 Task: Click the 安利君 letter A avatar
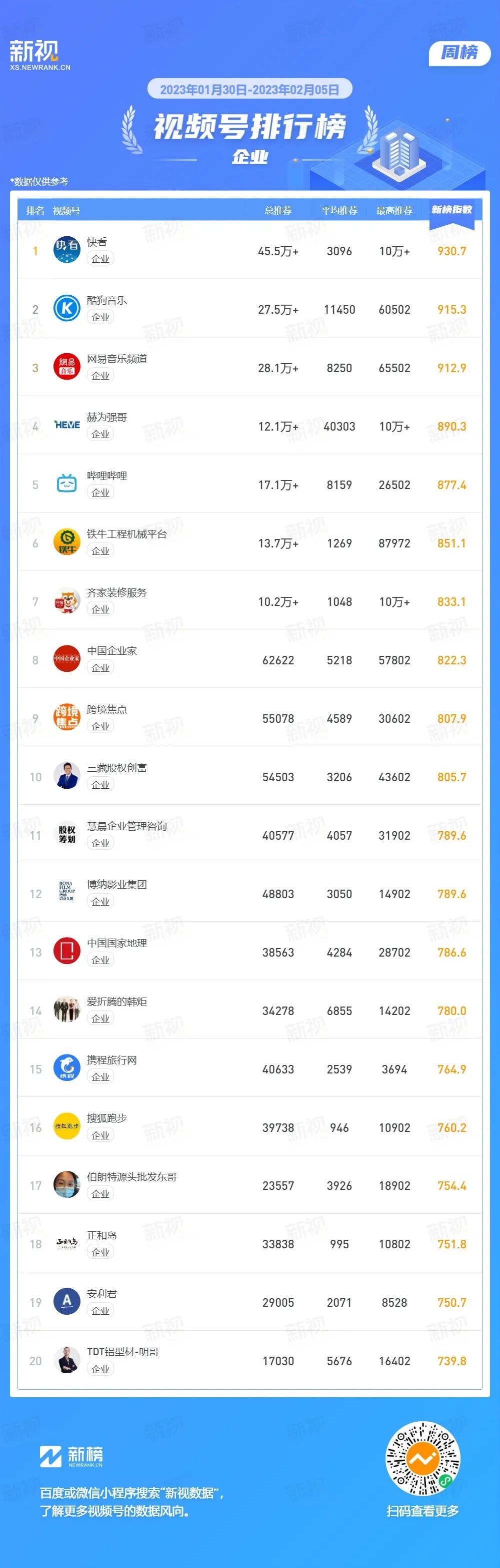67,1301
